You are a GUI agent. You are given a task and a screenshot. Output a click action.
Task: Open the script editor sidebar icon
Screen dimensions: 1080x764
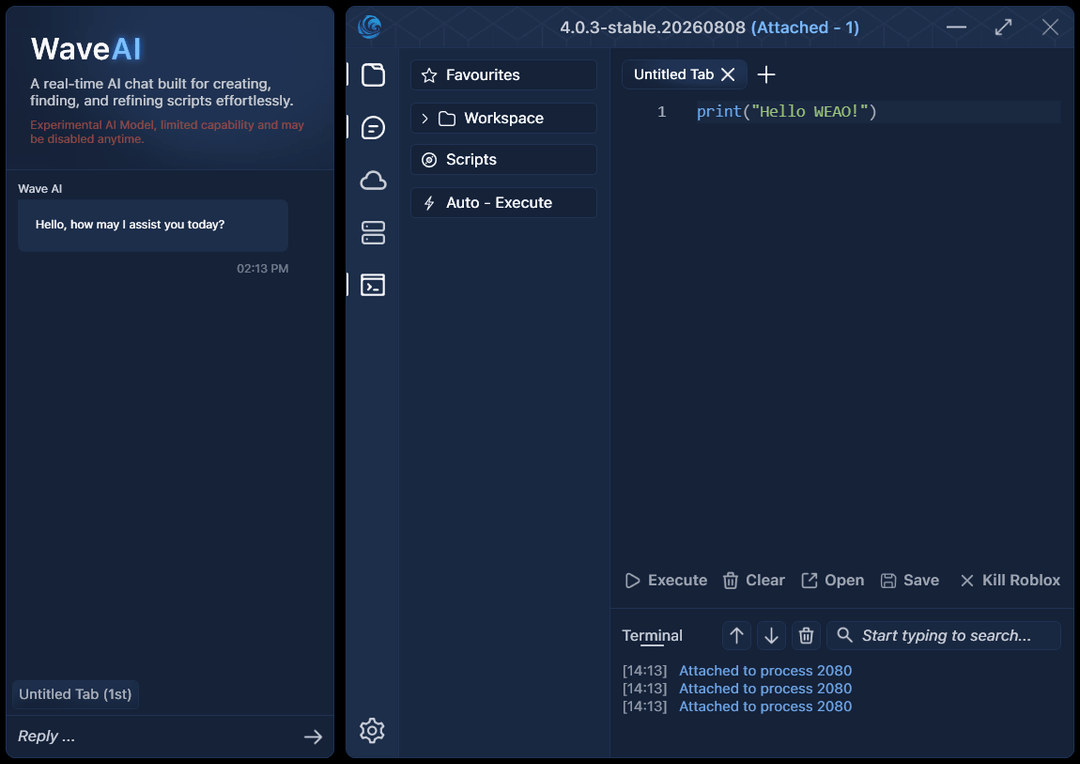click(x=373, y=74)
